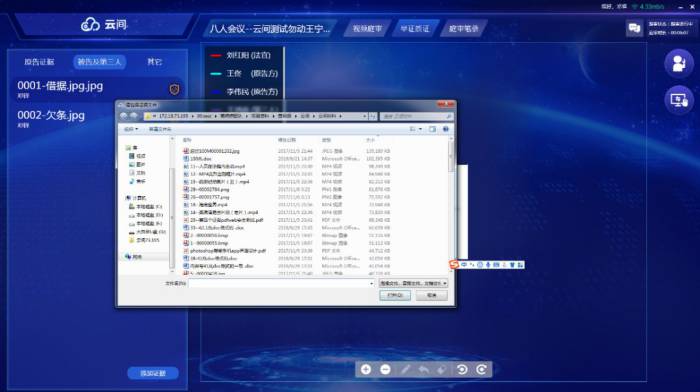
Task: Click the 添加证据 button
Action: pyautogui.click(x=153, y=373)
